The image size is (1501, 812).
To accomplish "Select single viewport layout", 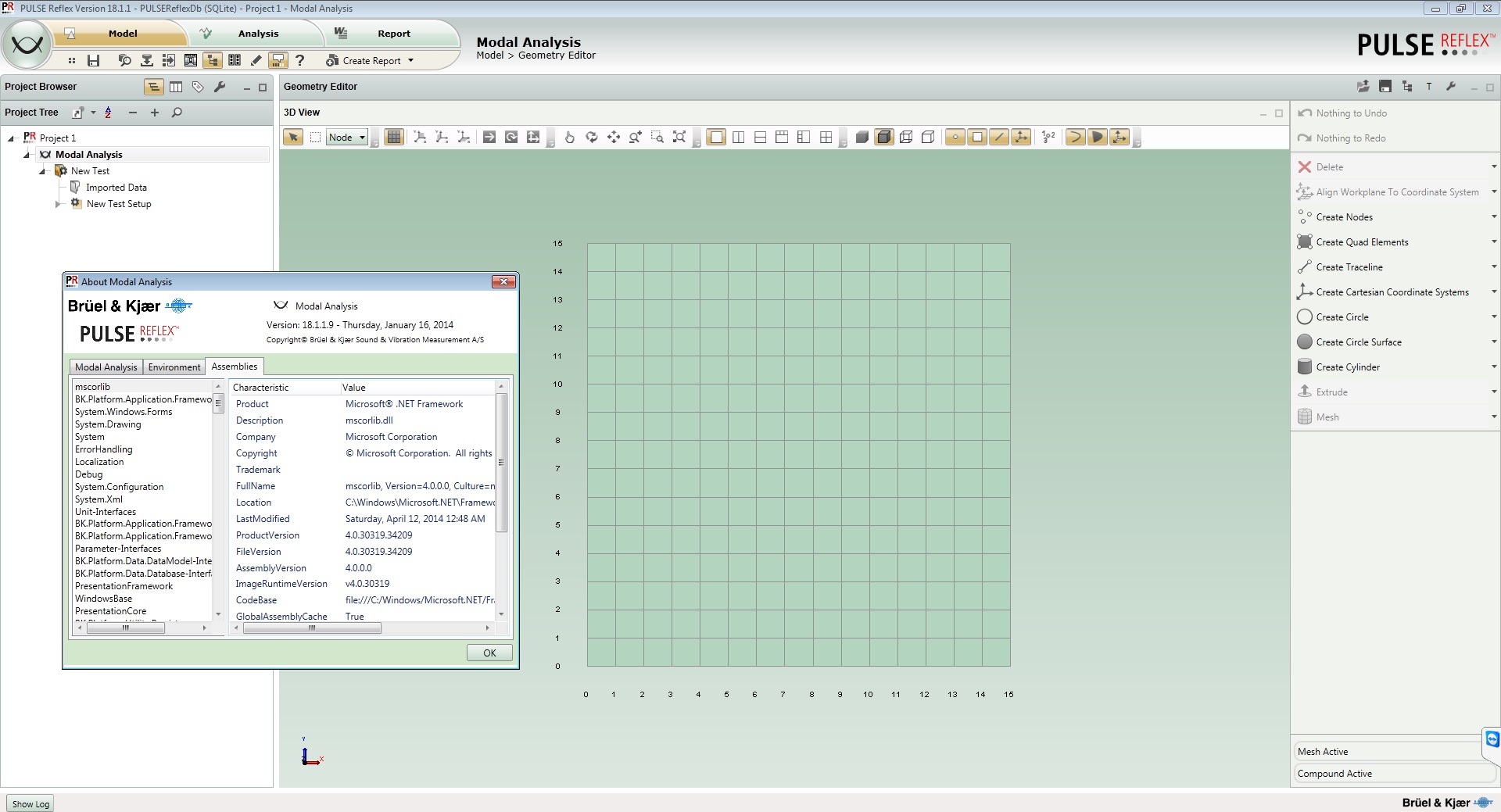I will coord(715,138).
